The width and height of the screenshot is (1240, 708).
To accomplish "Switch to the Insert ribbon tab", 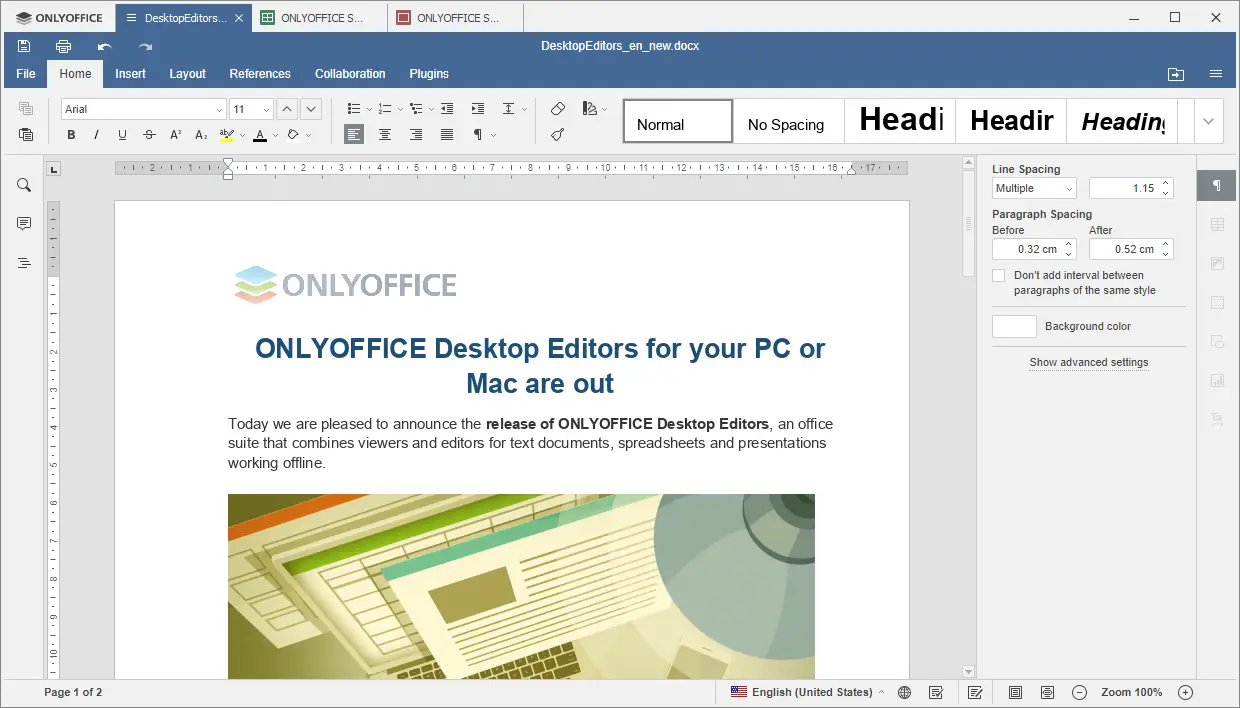I will pyautogui.click(x=130, y=73).
